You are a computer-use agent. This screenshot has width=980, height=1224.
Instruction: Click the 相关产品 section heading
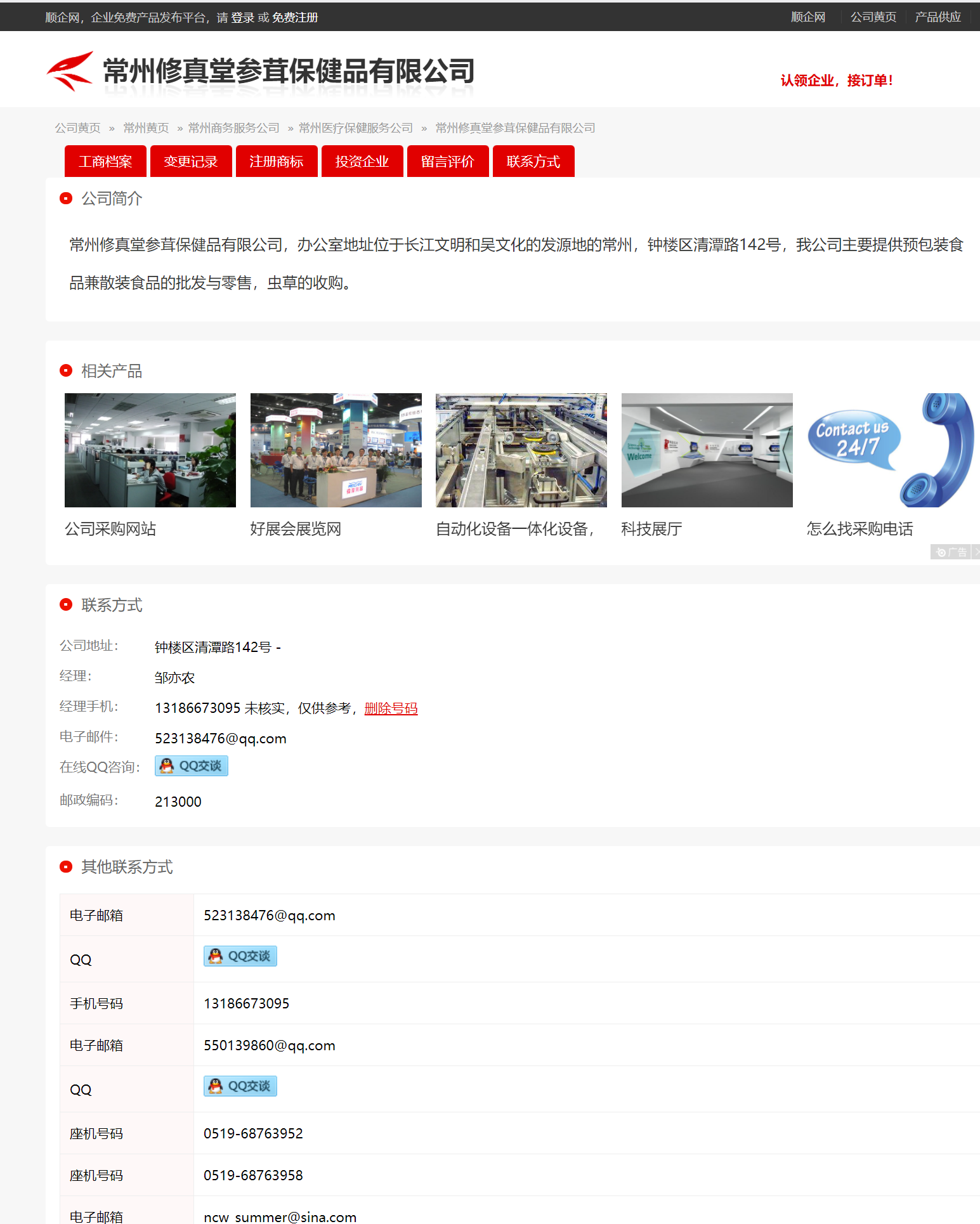[x=112, y=371]
